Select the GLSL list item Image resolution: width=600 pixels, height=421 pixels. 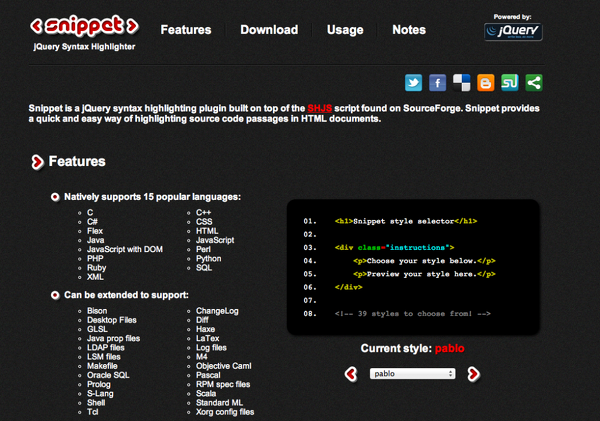coord(97,329)
